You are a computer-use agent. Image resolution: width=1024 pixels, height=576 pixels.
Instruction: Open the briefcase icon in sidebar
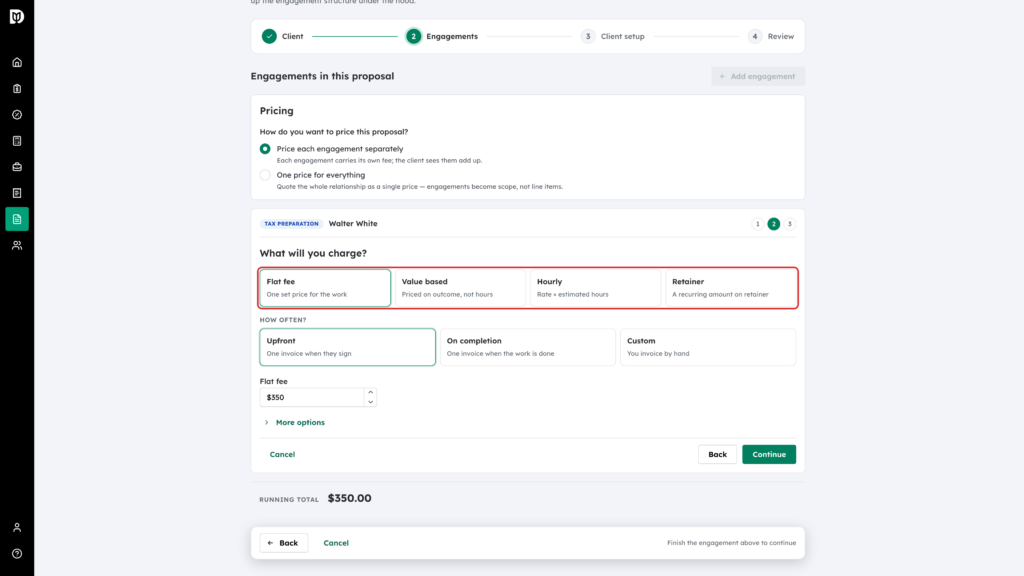click(17, 167)
